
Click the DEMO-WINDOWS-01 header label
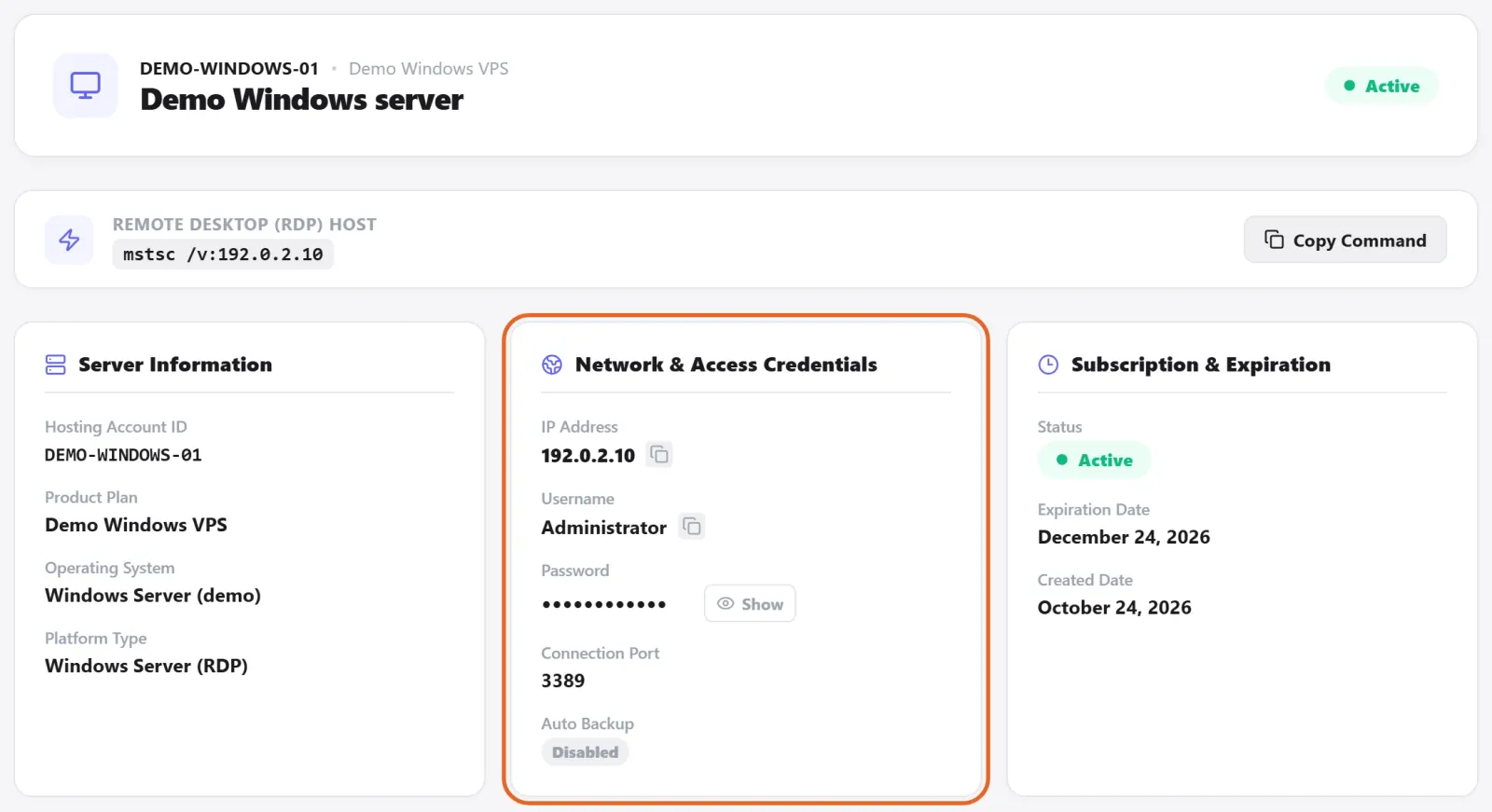point(229,68)
